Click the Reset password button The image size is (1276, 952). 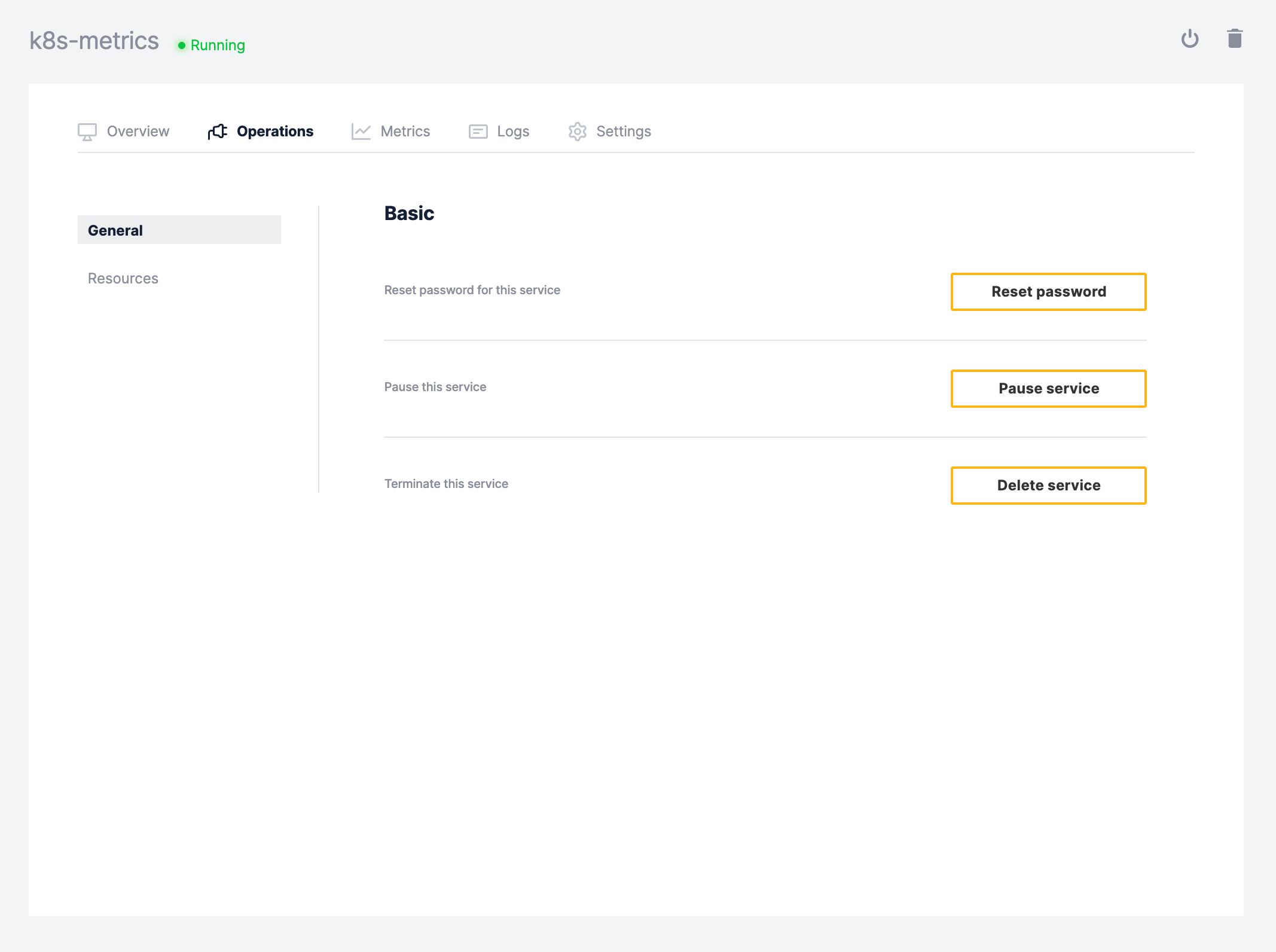(x=1048, y=291)
